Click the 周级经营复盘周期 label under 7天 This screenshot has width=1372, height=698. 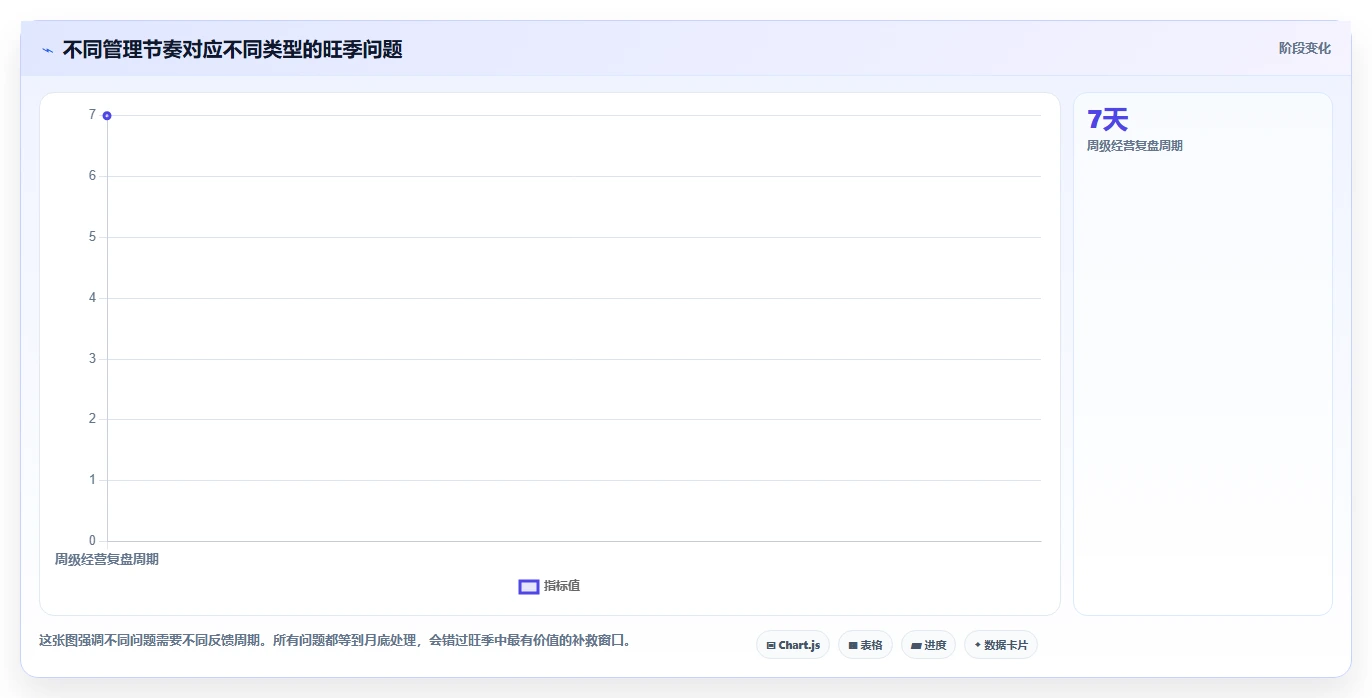(x=1135, y=146)
